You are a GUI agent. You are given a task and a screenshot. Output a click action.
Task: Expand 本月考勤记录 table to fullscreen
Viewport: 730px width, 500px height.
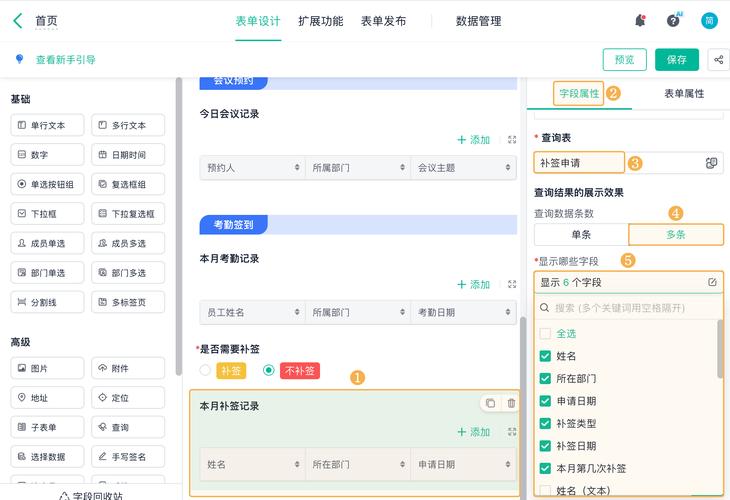(x=512, y=284)
